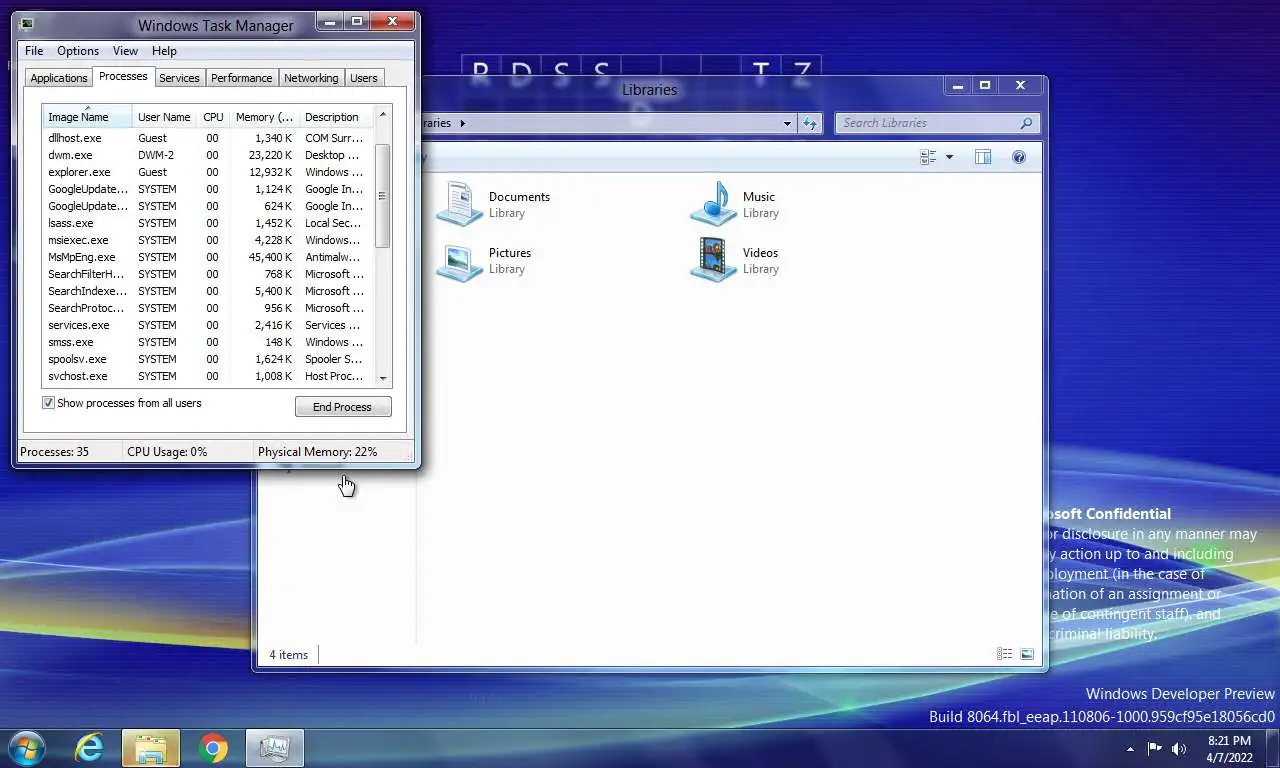1280x768 pixels.
Task: Click the search magnifier icon in Libraries
Action: point(1026,123)
